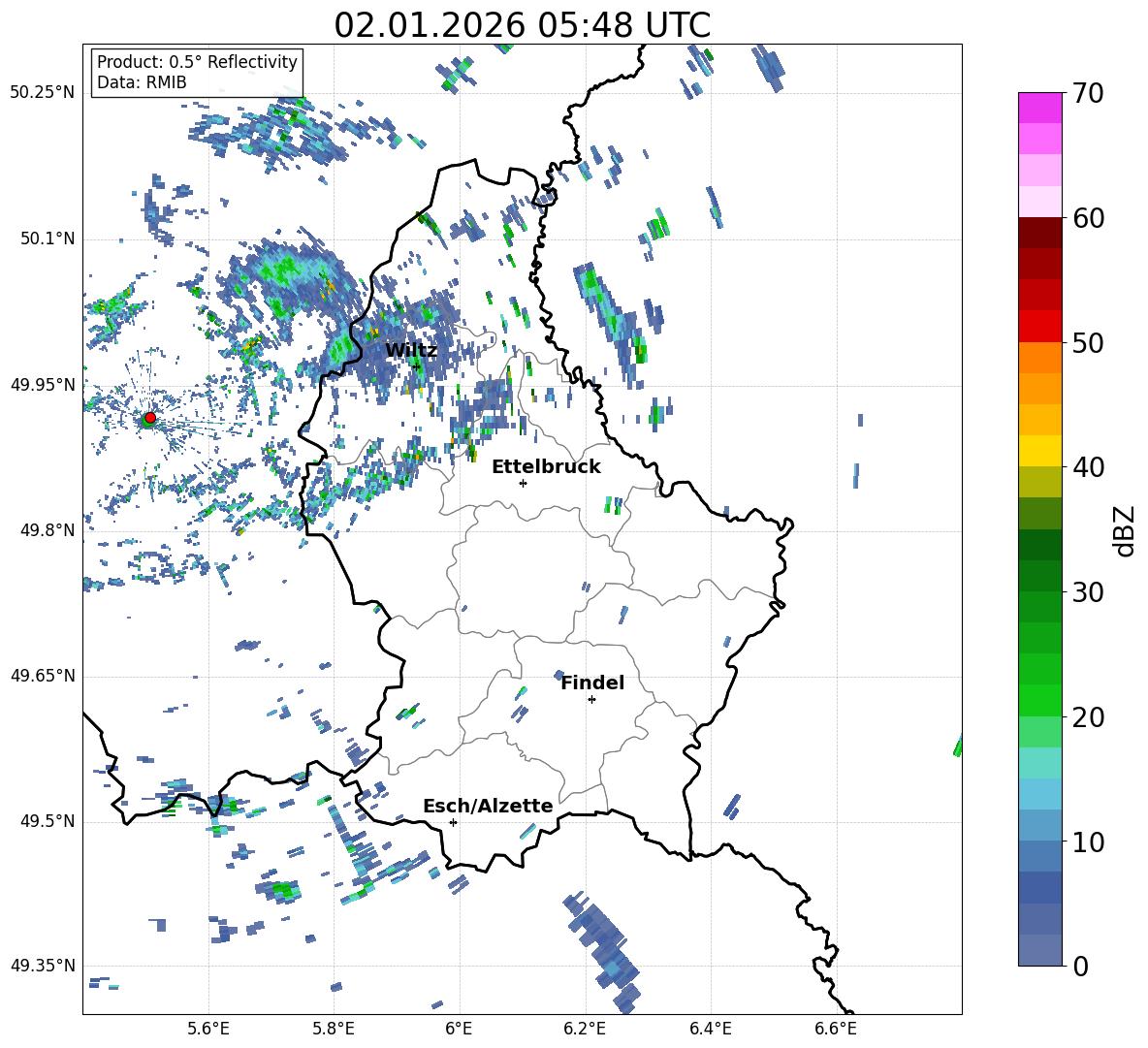Click the 02.01.2026 05:48 UTC title
This screenshot has width=1148, height=1048.
click(522, 25)
